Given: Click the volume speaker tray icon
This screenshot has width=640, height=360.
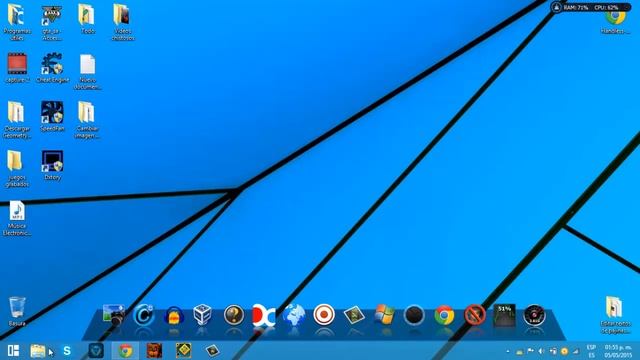Looking at the screenshot, I should [x=541, y=351].
